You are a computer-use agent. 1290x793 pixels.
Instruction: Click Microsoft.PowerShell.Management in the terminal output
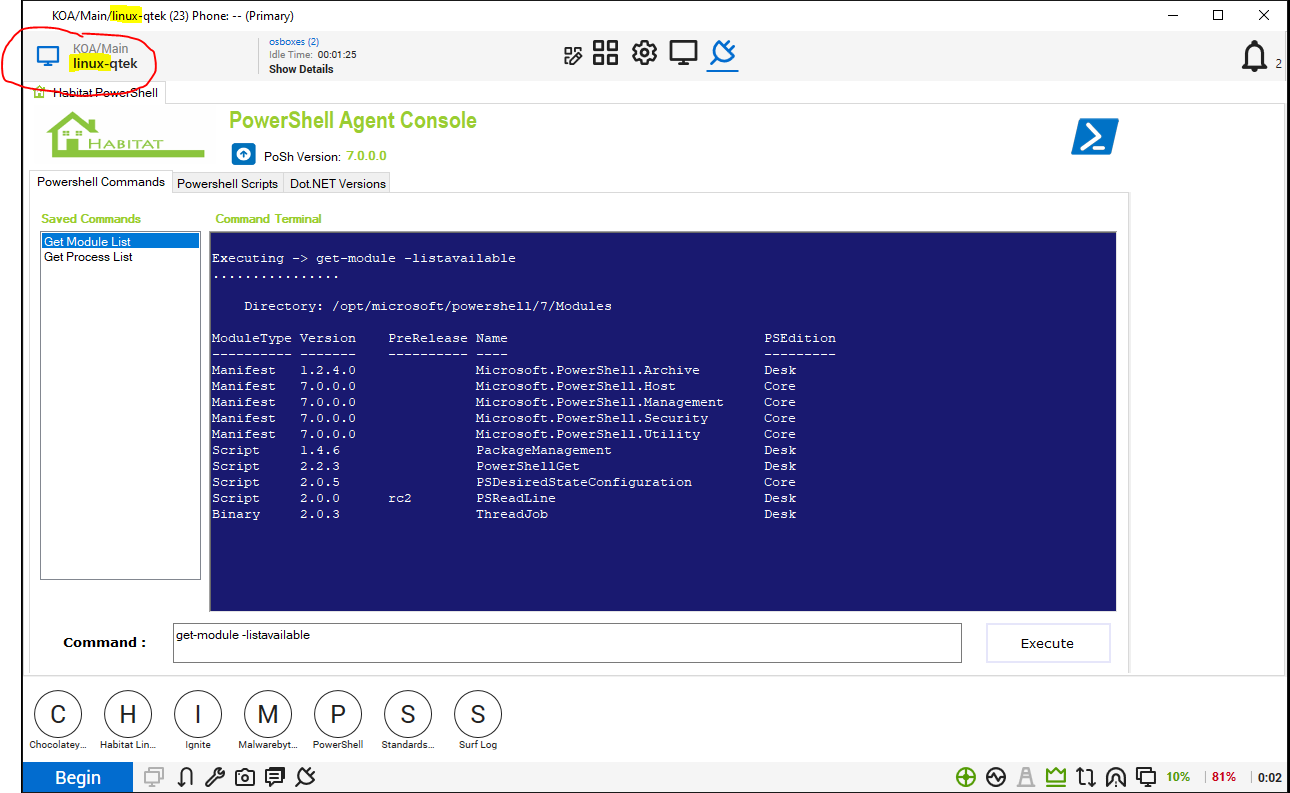(599, 402)
